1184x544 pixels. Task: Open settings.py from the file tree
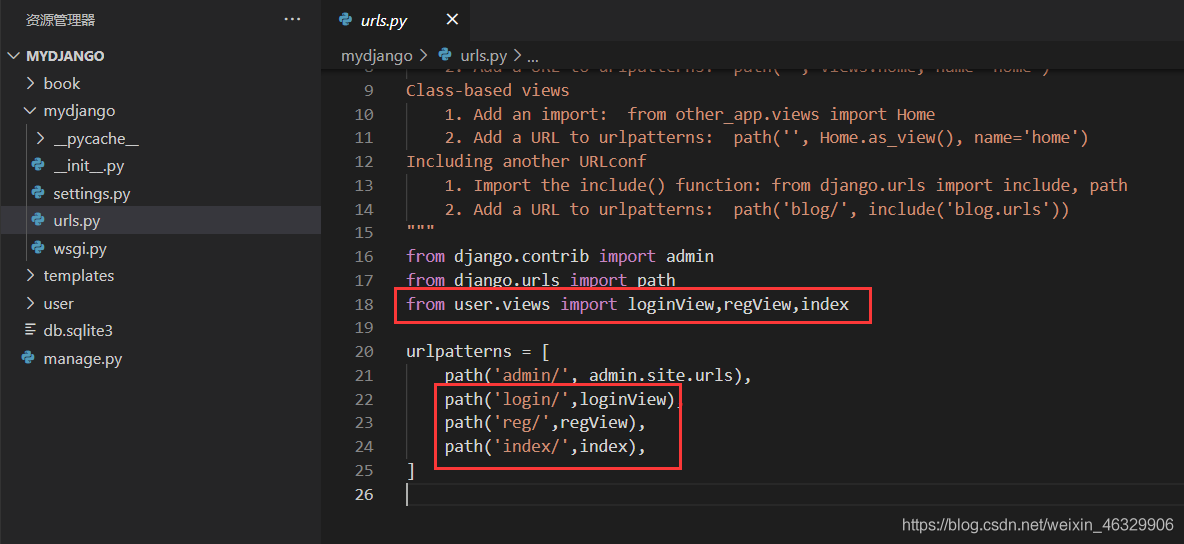pos(92,193)
